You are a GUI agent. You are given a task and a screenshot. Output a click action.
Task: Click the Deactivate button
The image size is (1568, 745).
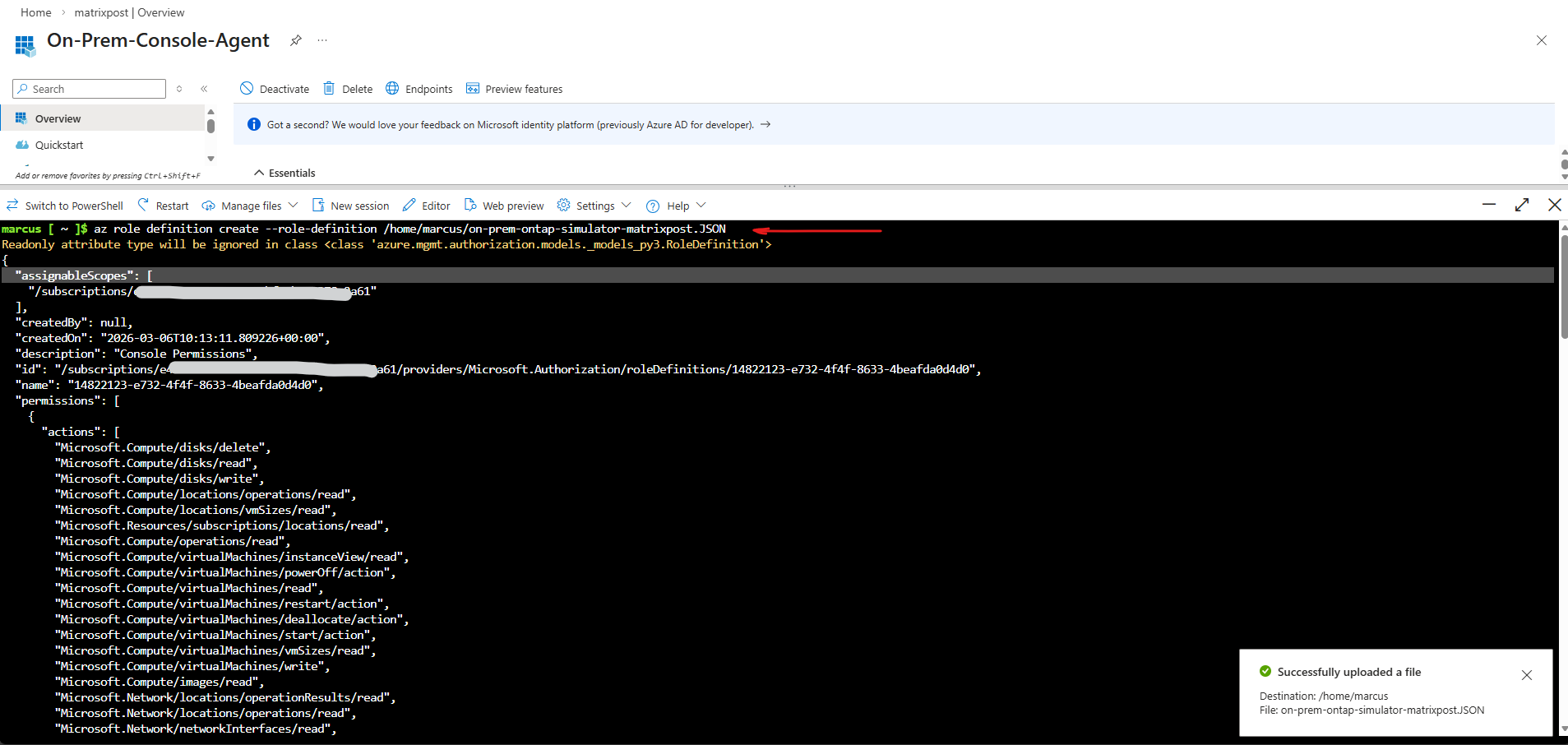pyautogui.click(x=275, y=89)
